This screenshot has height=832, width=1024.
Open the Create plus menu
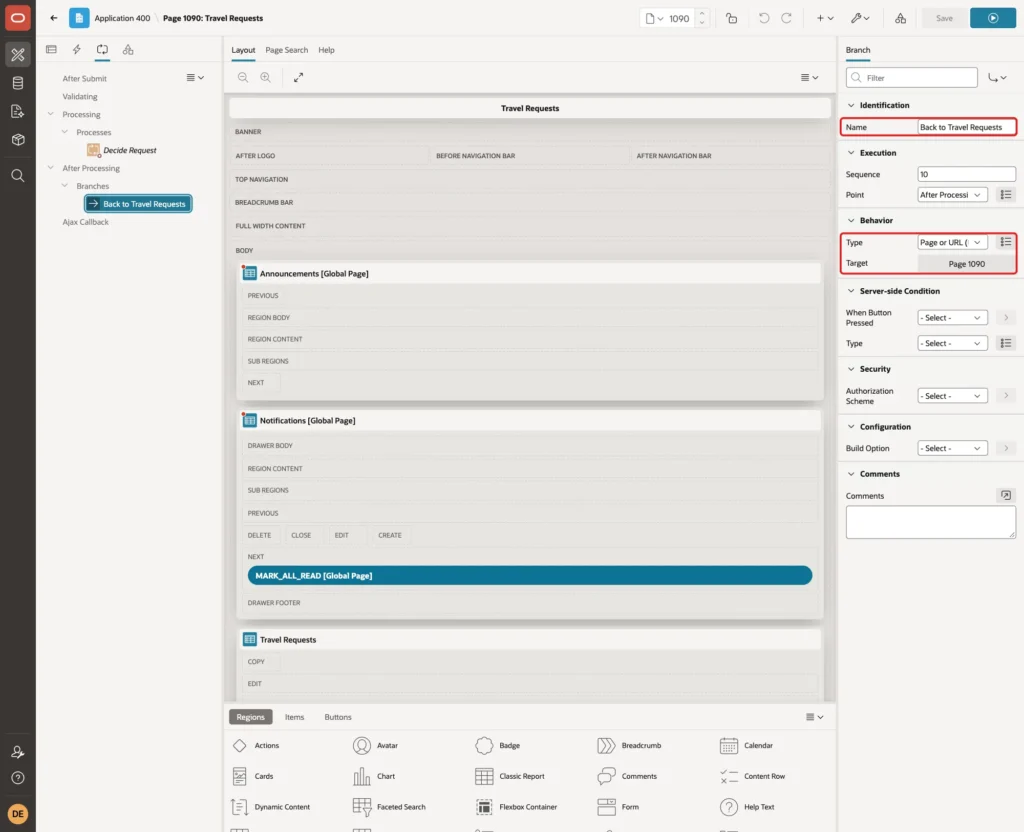click(824, 18)
